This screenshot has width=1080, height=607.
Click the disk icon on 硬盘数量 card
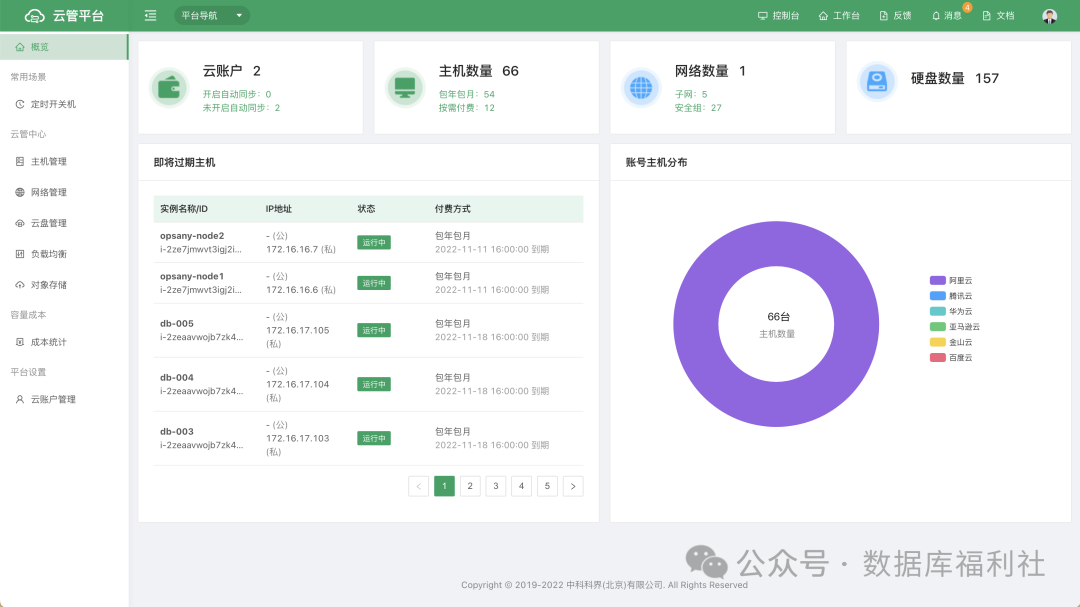pos(877,81)
